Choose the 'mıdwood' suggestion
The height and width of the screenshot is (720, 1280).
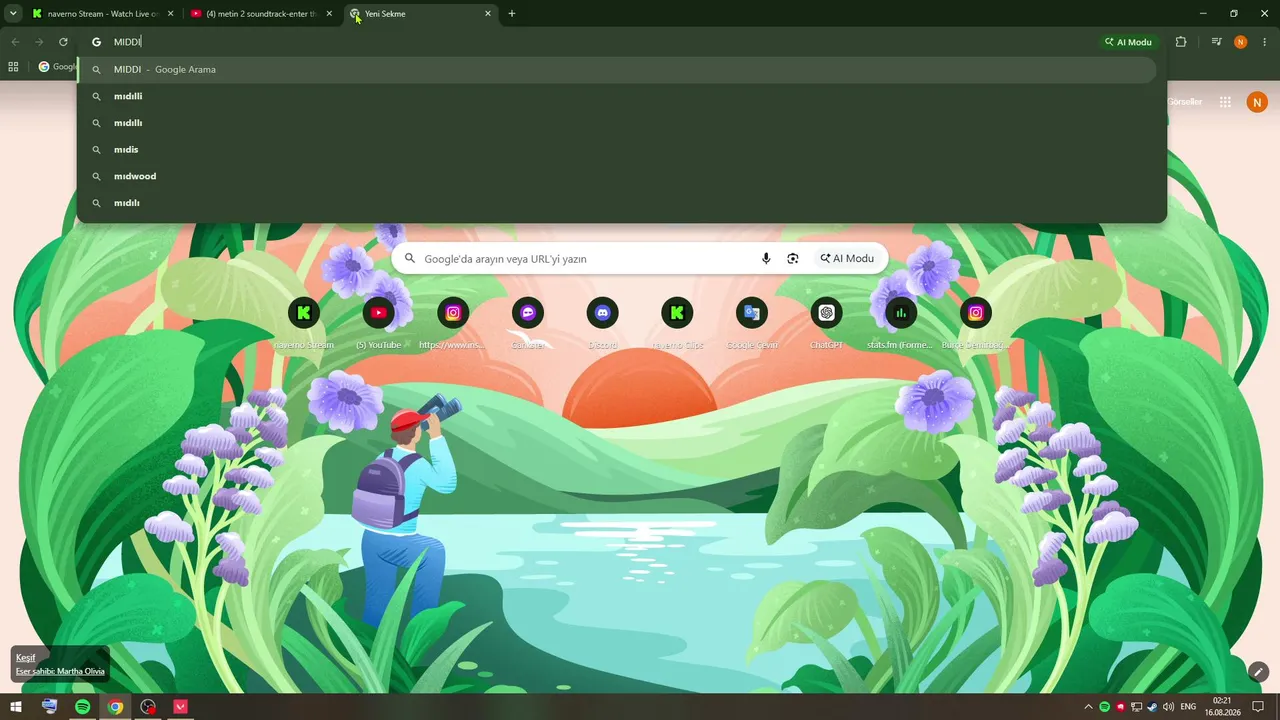pos(617,176)
